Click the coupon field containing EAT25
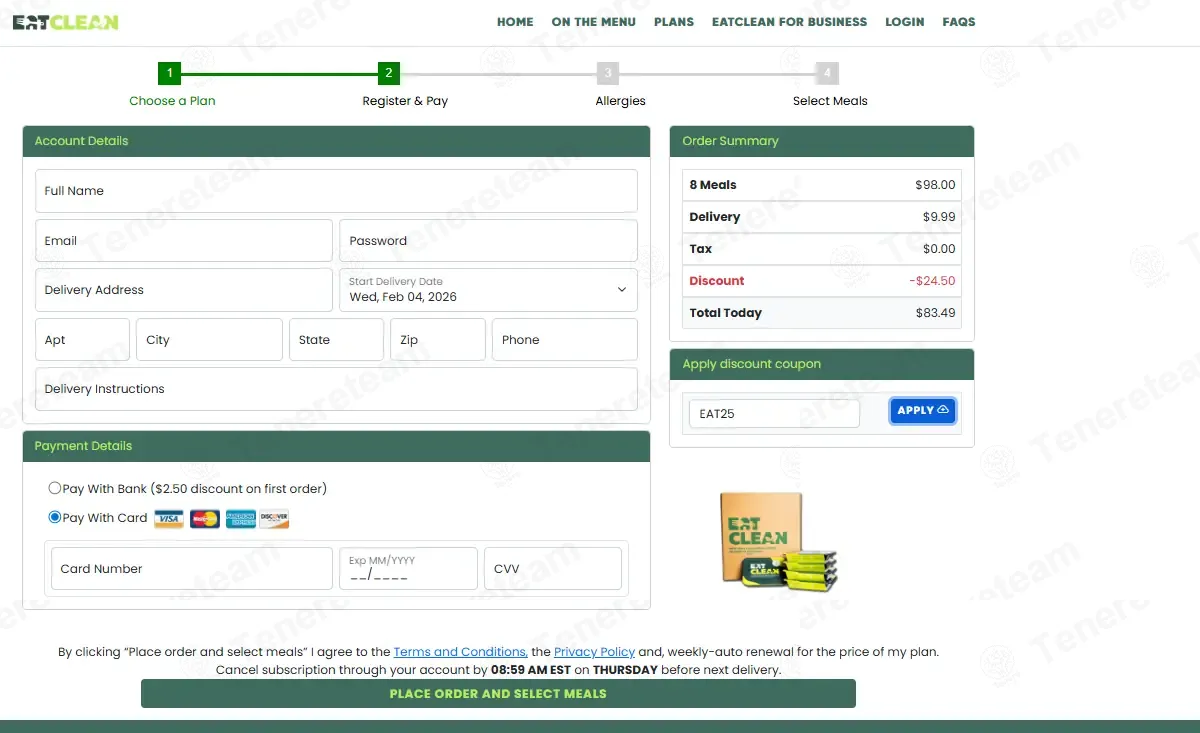This screenshot has width=1200, height=733. [x=774, y=414]
